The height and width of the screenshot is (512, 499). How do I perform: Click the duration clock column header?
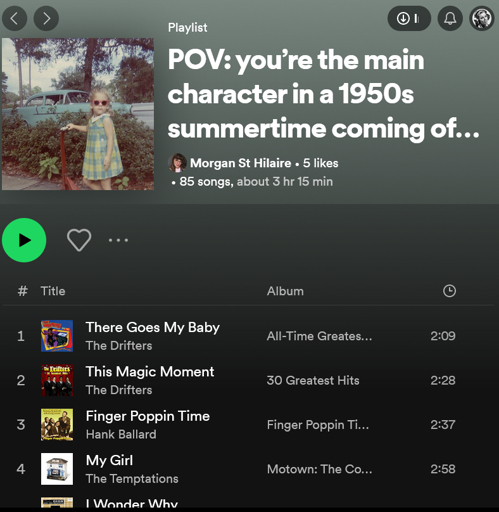coord(449,291)
